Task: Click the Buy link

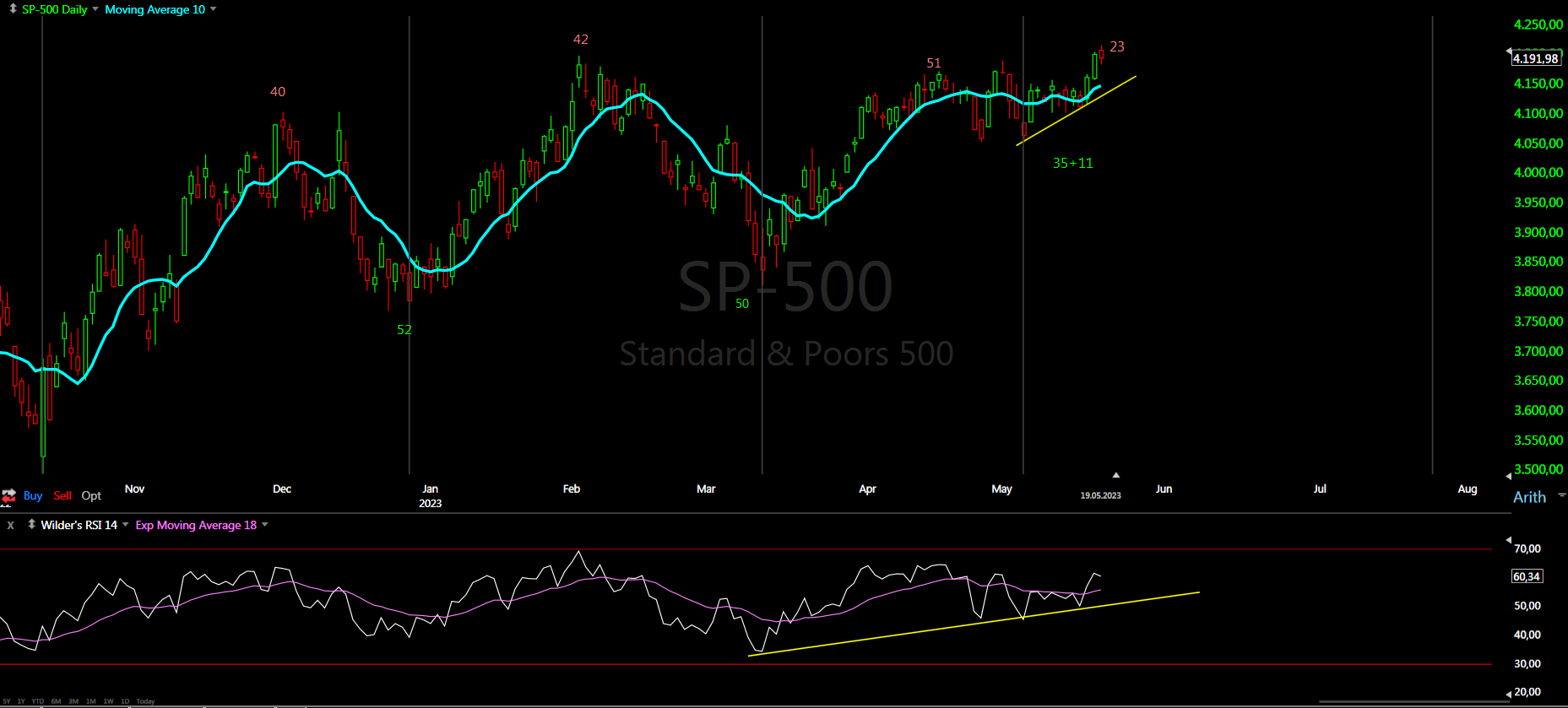Action: coord(33,495)
